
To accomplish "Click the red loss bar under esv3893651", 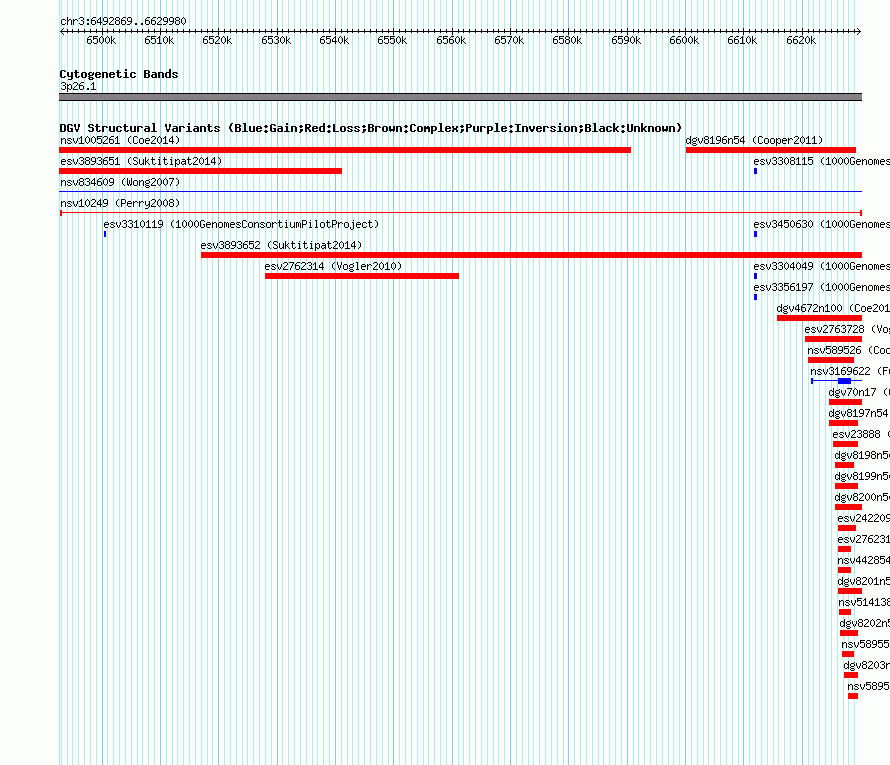I will [x=200, y=171].
